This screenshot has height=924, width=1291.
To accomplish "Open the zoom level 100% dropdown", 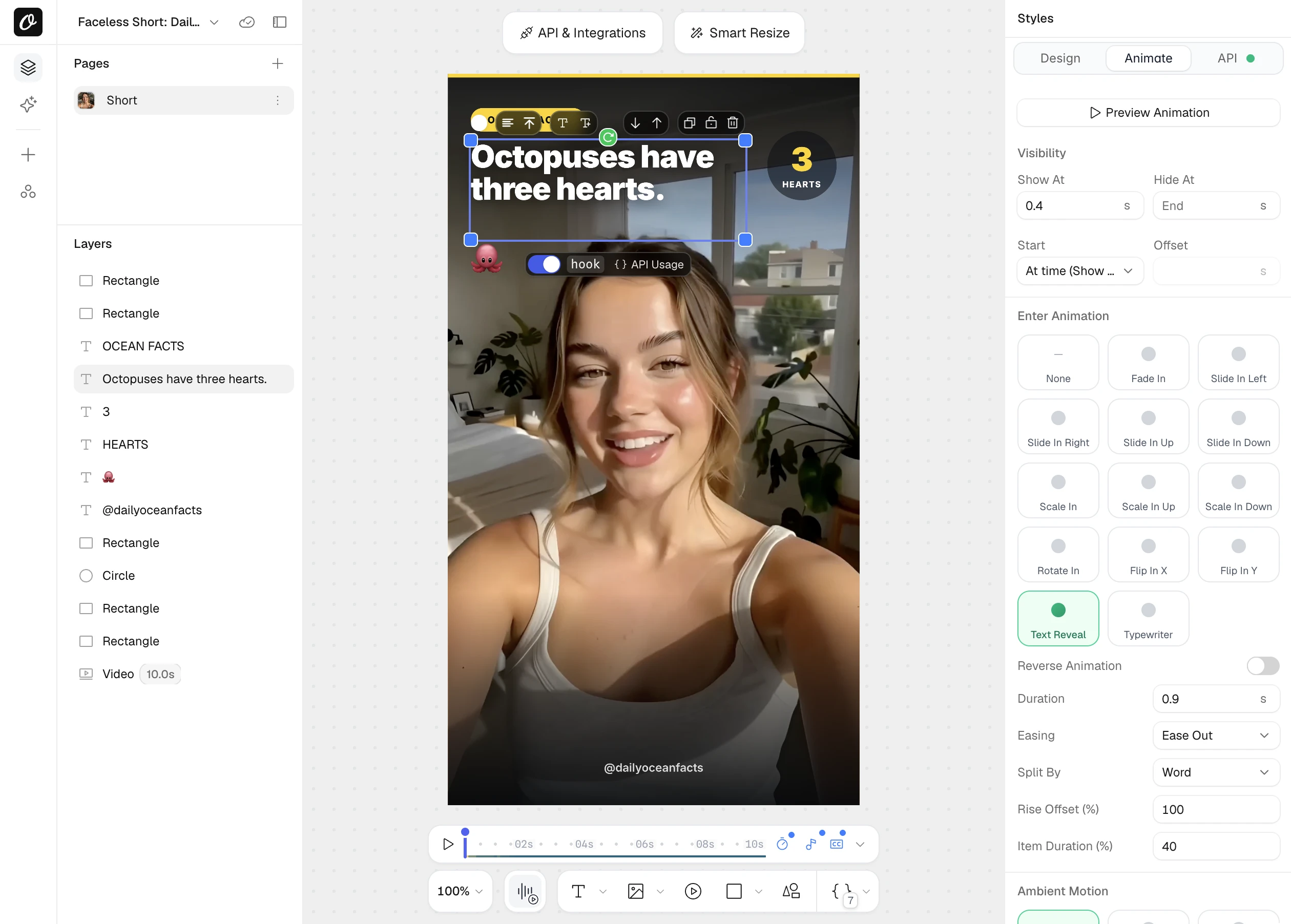I will click(x=460, y=892).
